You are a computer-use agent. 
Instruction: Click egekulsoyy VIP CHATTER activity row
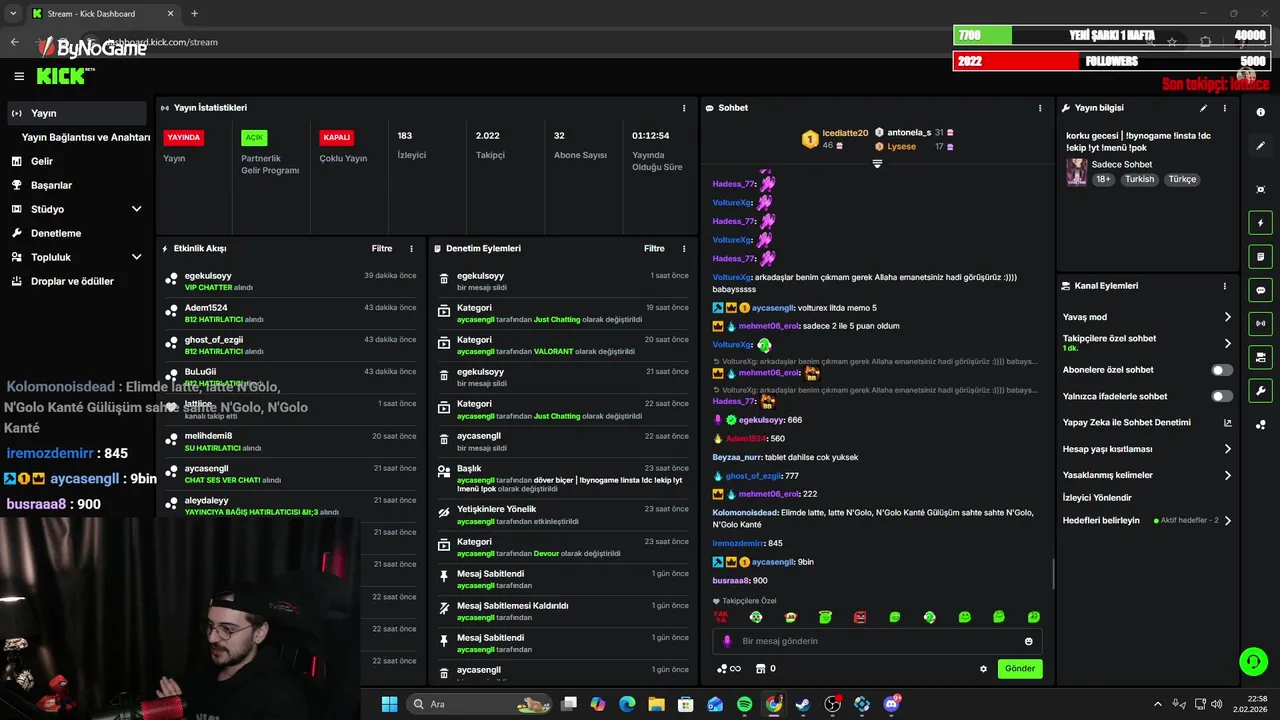[x=290, y=282]
